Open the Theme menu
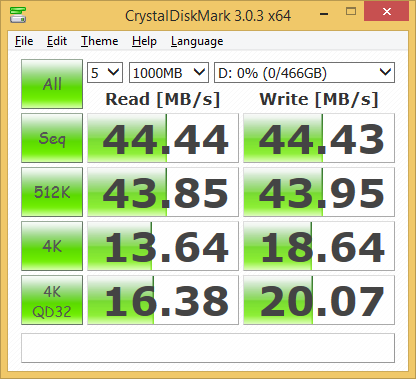Viewport: 416px width, 379px height. click(99, 41)
